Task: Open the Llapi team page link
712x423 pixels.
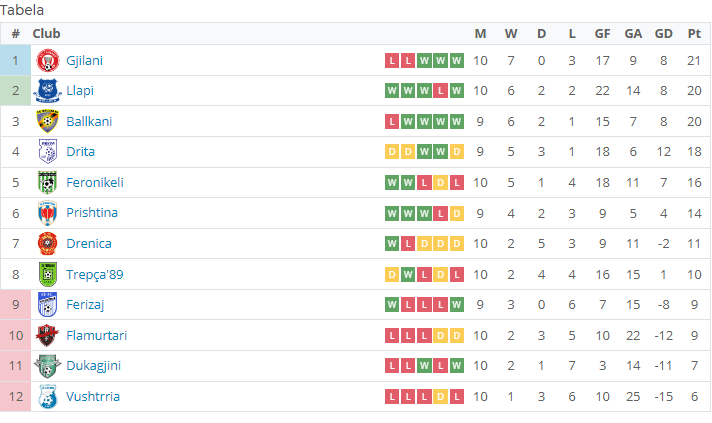Action: pos(80,91)
